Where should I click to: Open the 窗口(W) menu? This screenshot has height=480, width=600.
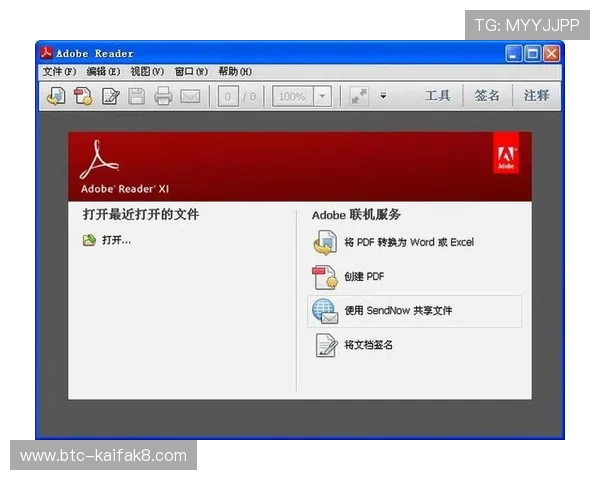point(191,72)
